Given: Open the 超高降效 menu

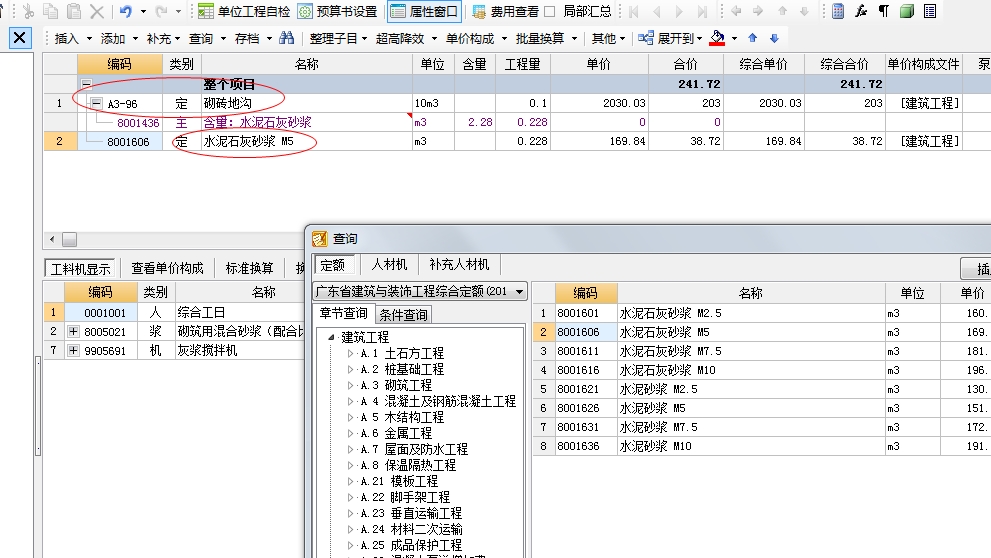Looking at the screenshot, I should click(406, 39).
